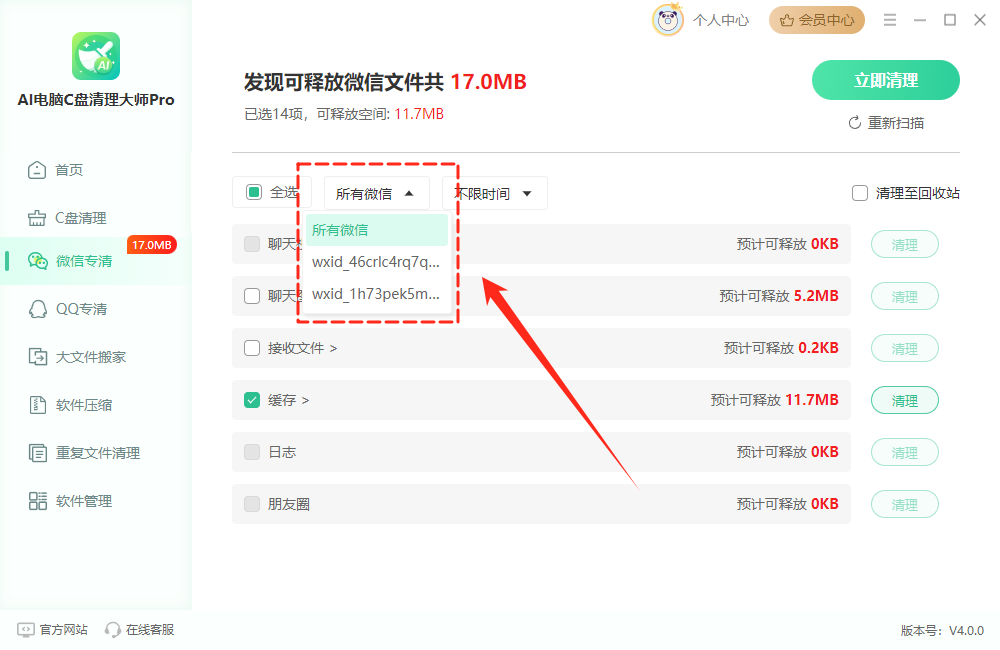Click the 日志 row label

pyautogui.click(x=282, y=452)
